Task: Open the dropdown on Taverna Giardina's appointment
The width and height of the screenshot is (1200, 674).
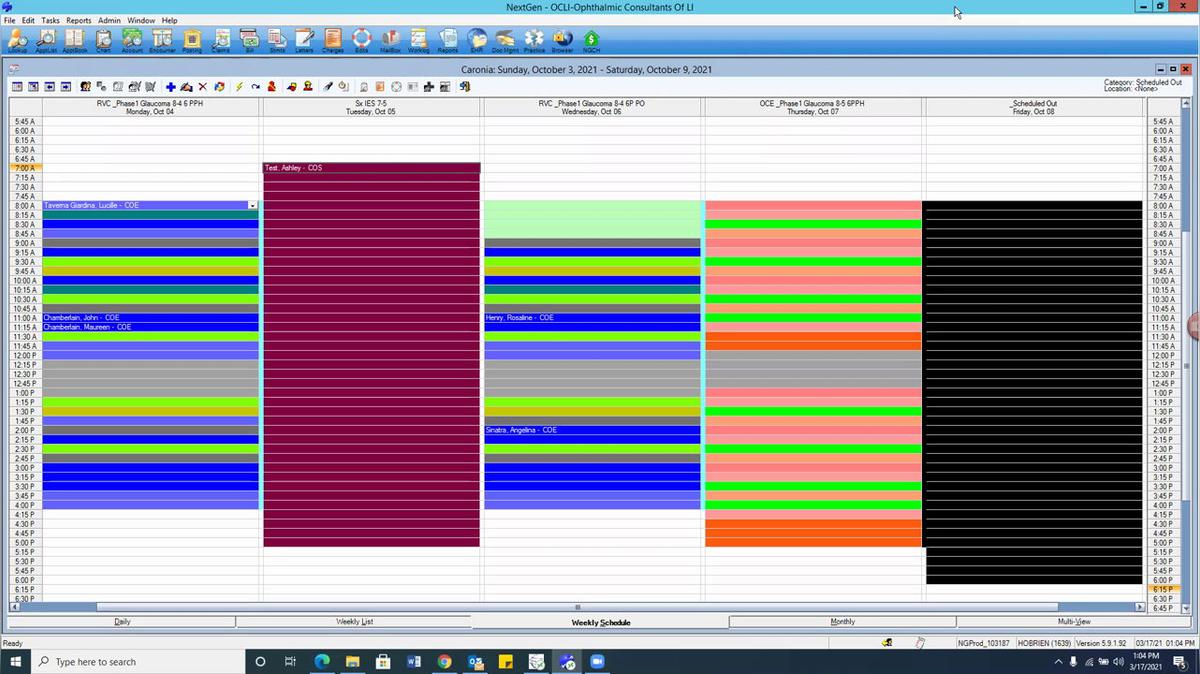Action: click(x=253, y=205)
